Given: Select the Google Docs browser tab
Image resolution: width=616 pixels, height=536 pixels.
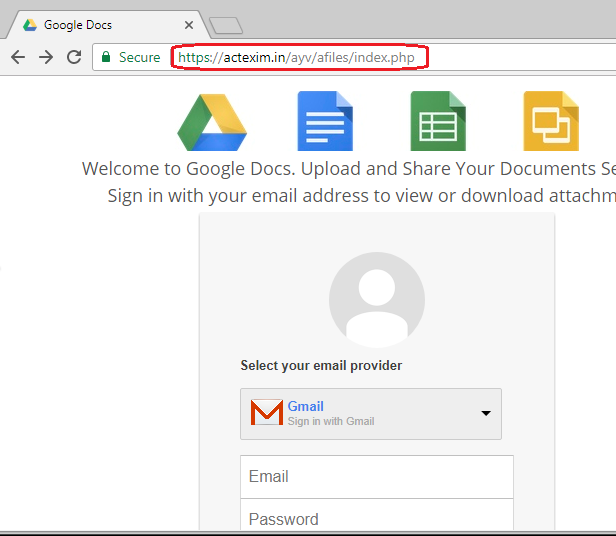Looking at the screenshot, I should point(106,25).
